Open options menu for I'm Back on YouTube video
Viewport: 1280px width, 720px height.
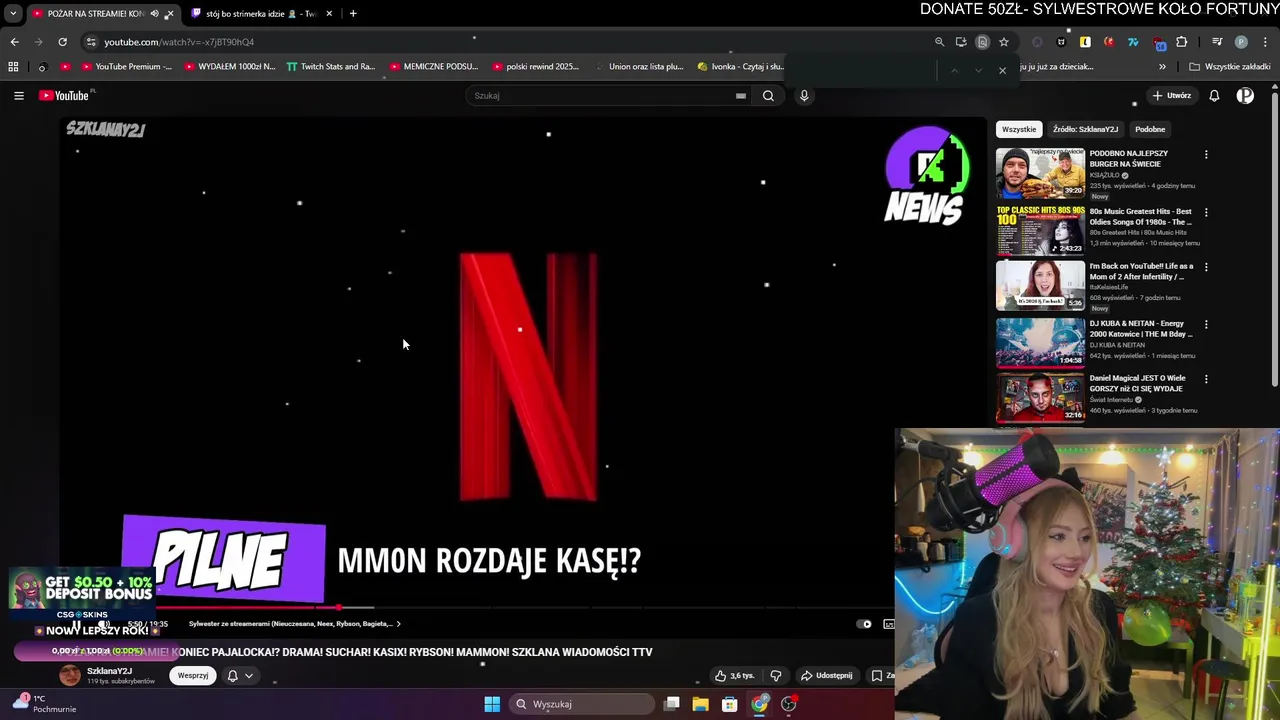coord(1206,267)
